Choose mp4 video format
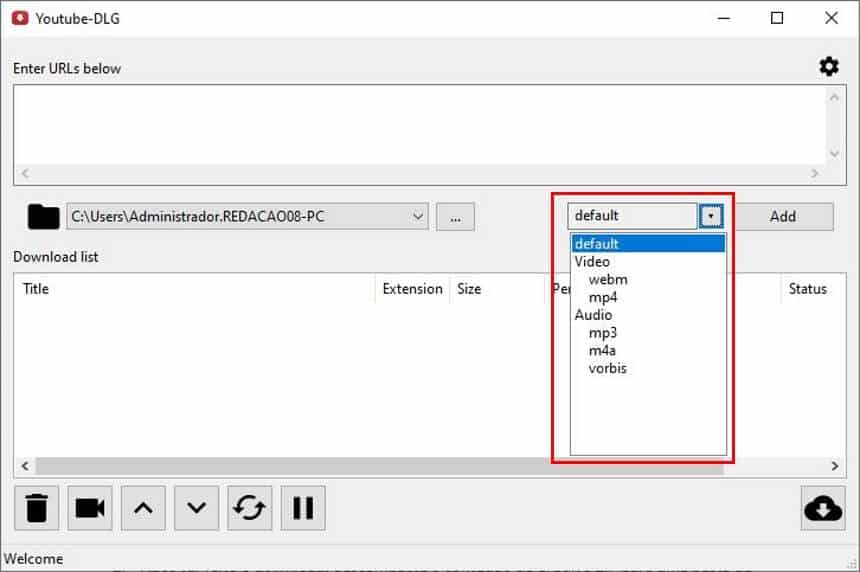 coord(603,297)
